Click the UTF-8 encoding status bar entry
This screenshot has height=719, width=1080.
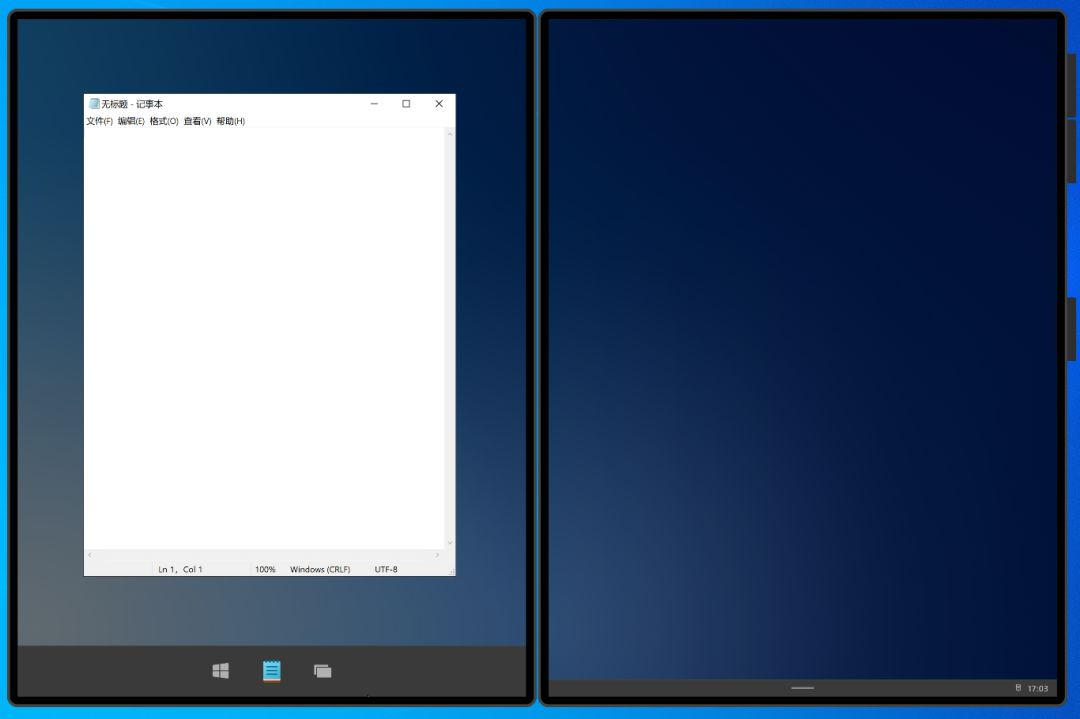pyautogui.click(x=386, y=570)
